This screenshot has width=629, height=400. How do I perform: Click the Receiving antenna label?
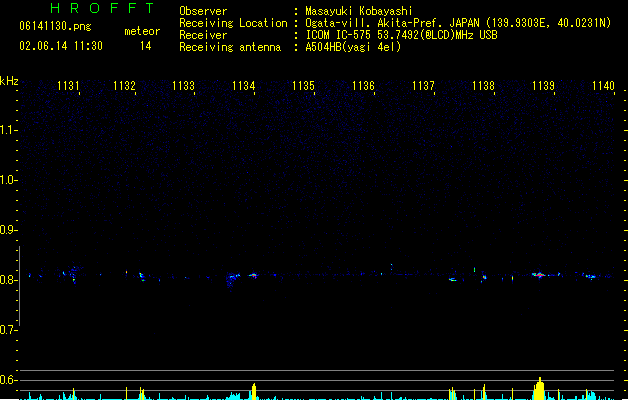coord(230,47)
